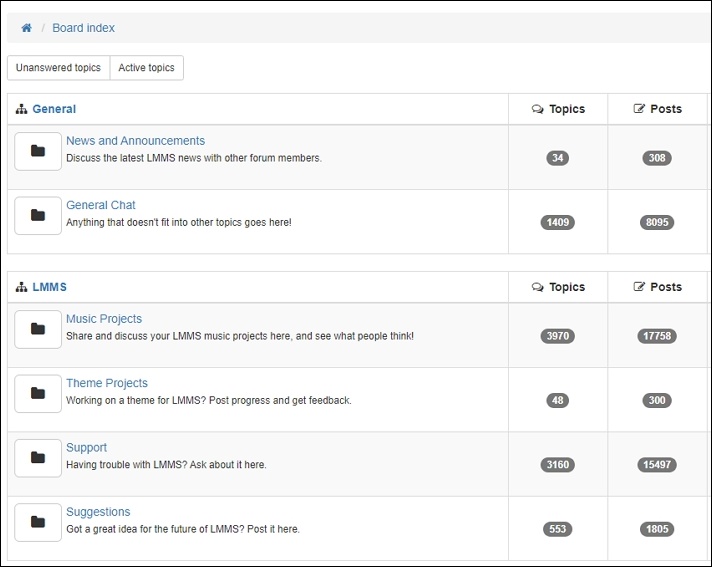Click the text 'Got a great idea for the future of LMMS?'

click(x=155, y=529)
